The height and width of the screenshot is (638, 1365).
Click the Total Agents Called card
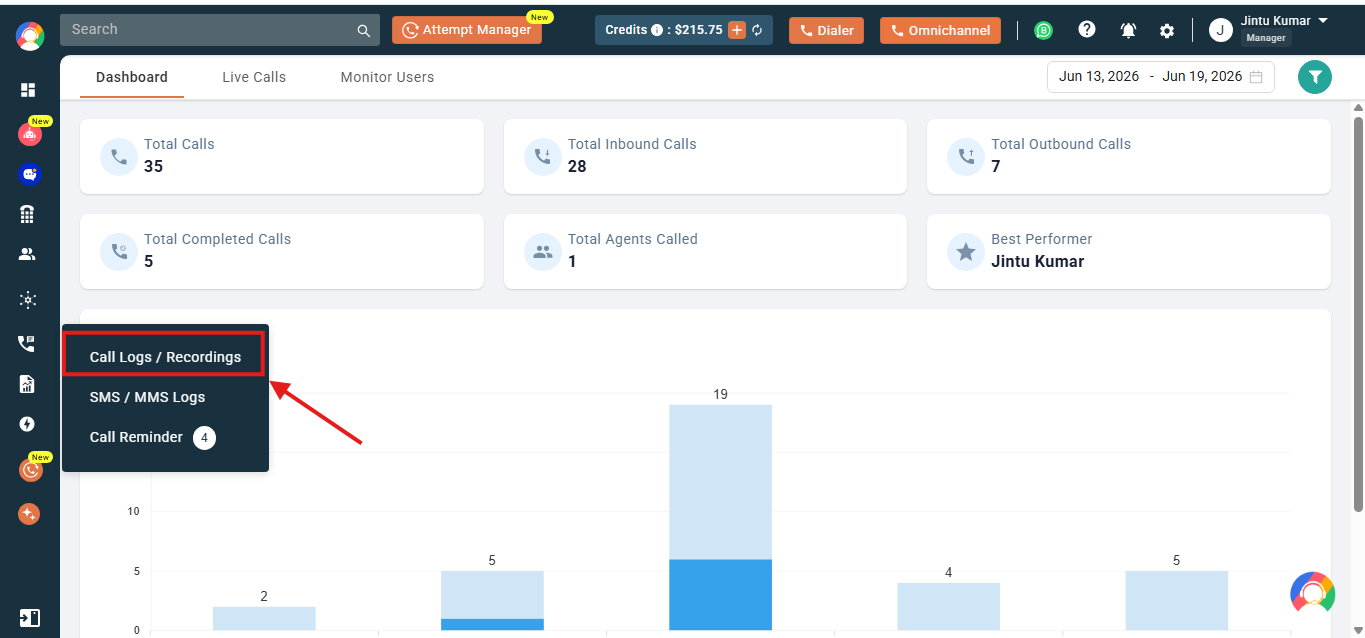[x=705, y=252]
